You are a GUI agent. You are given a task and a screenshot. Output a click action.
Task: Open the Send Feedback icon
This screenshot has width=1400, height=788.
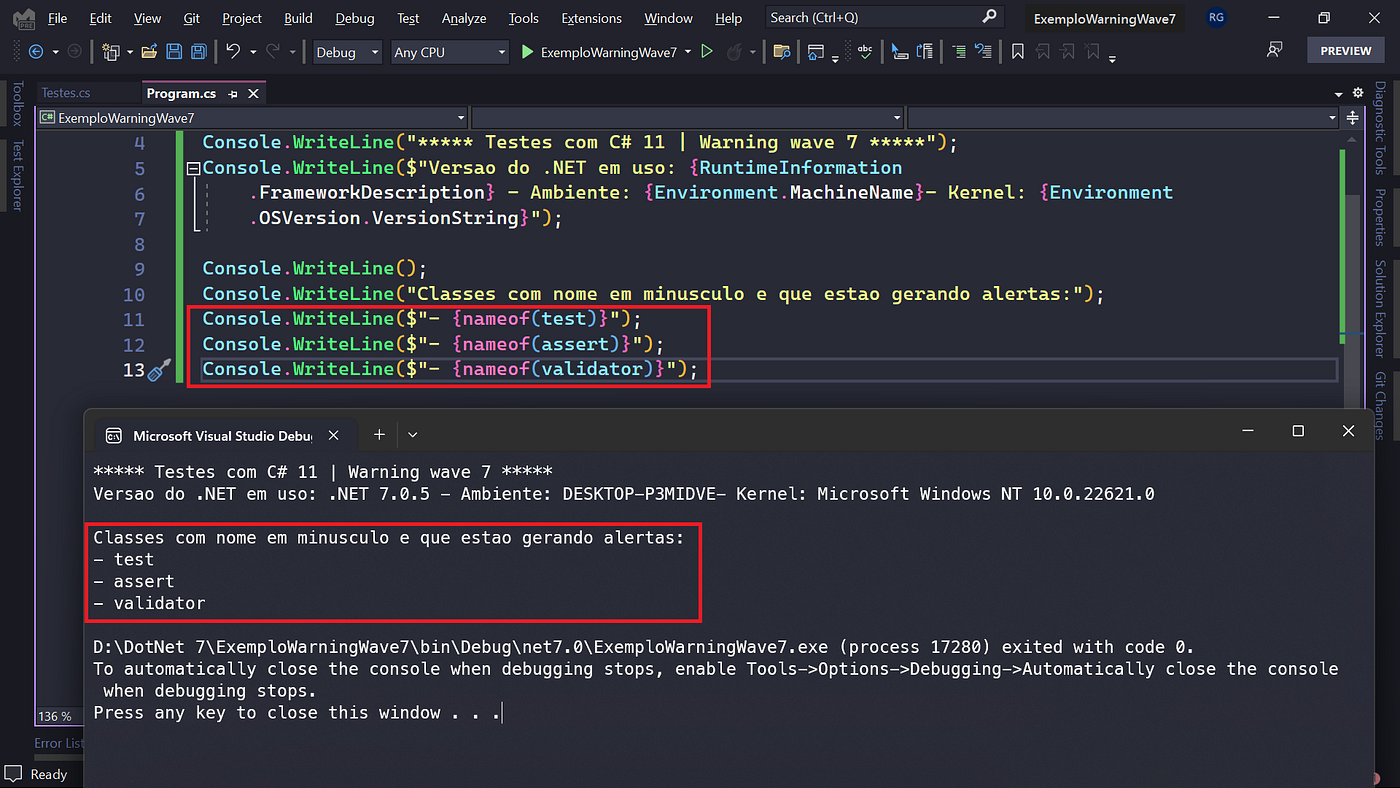pos(1275,50)
